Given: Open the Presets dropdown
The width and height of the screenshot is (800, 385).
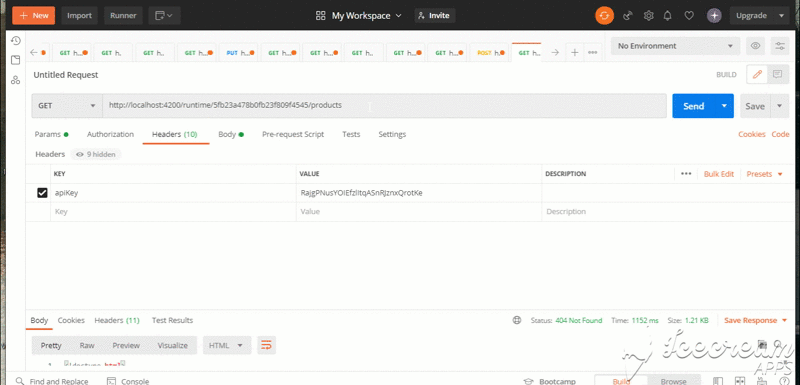Looking at the screenshot, I should (x=764, y=174).
